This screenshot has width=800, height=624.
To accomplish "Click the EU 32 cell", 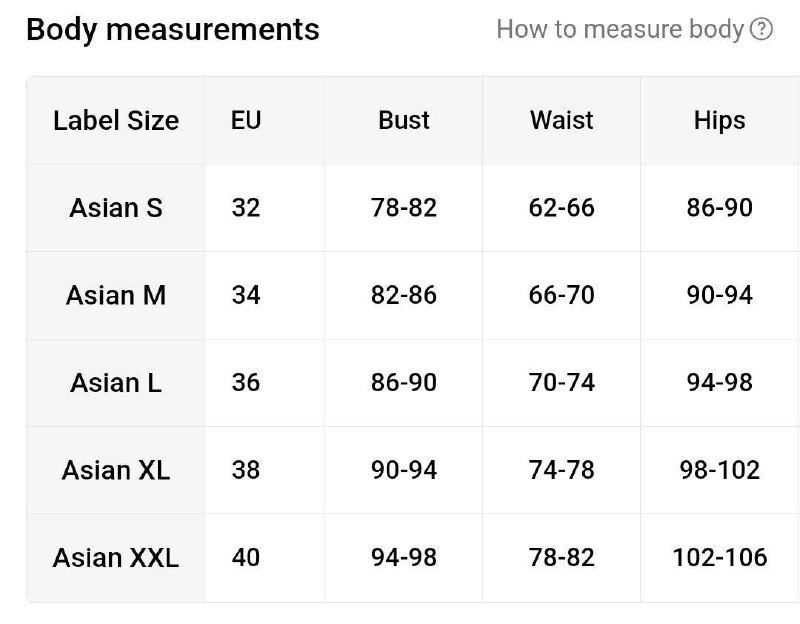I will (246, 208).
